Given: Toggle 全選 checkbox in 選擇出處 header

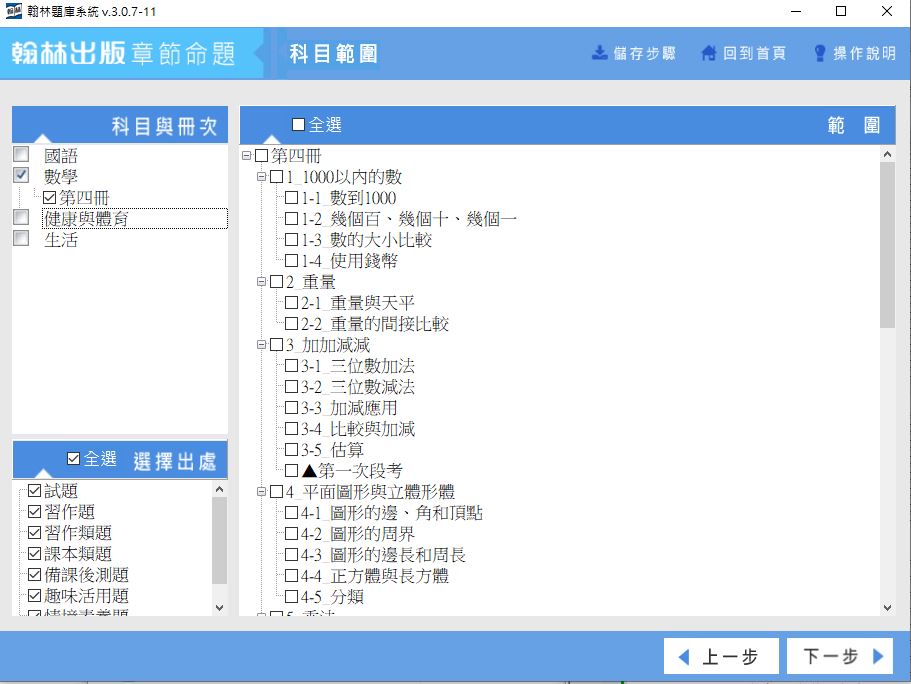Looking at the screenshot, I should 73,459.
